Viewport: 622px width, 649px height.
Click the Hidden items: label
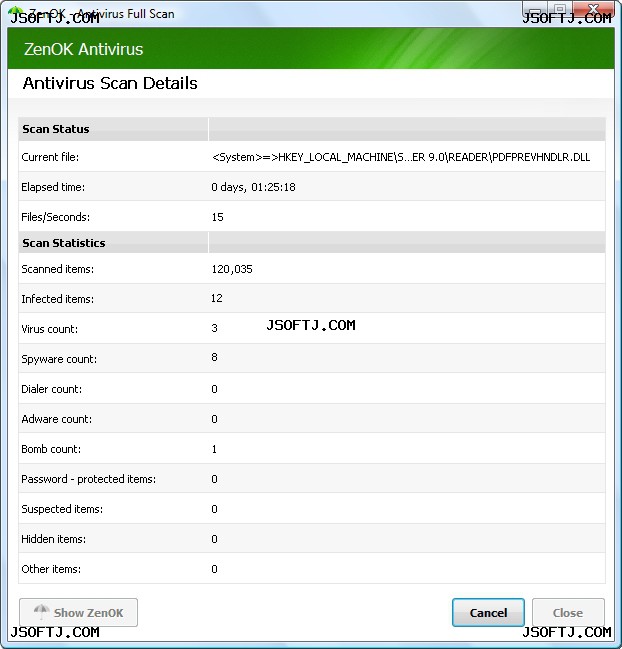pos(53,539)
